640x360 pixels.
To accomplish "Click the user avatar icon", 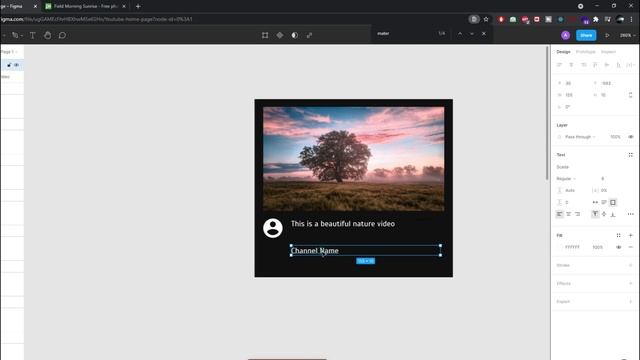I will 565,36.
